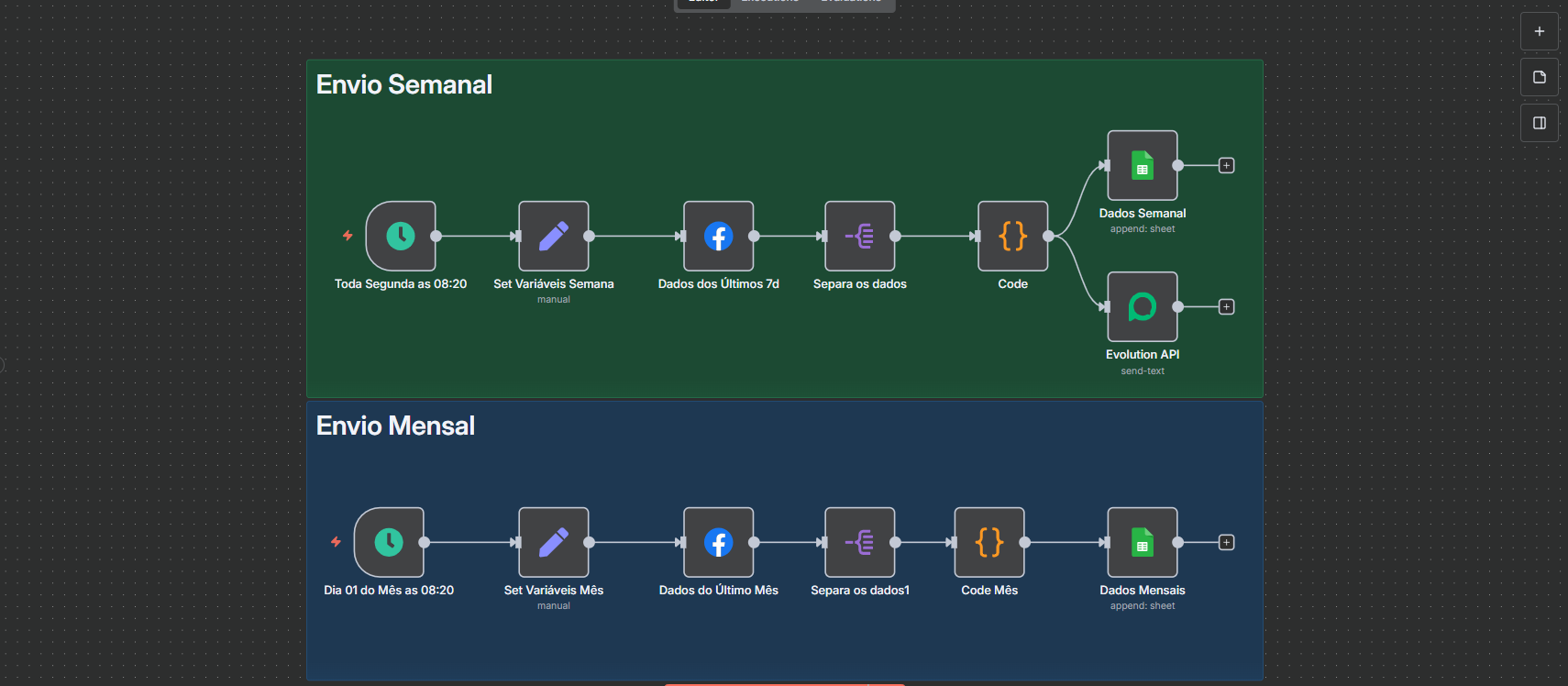
Task: Click the 'Dados Semanal' Google Sheets node
Action: pyautogui.click(x=1142, y=166)
